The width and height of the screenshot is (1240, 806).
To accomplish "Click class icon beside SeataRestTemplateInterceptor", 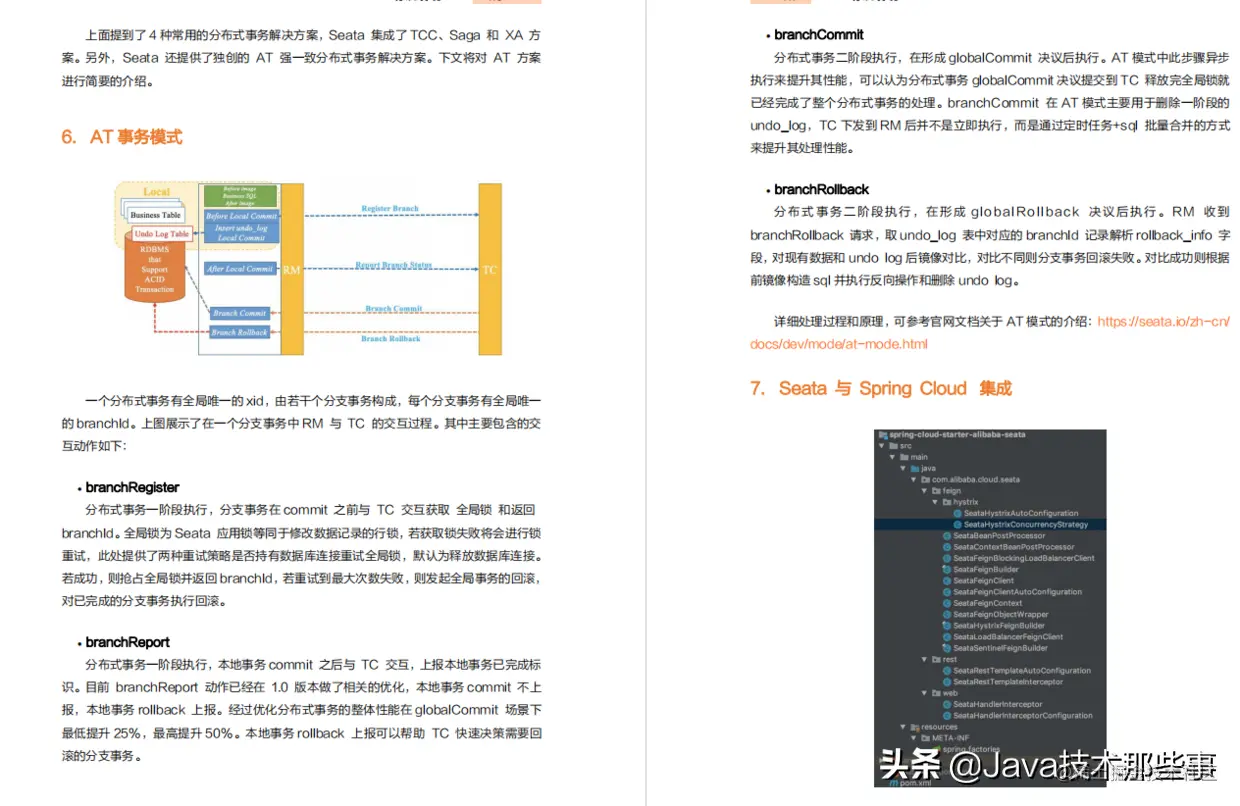I will point(947,682).
